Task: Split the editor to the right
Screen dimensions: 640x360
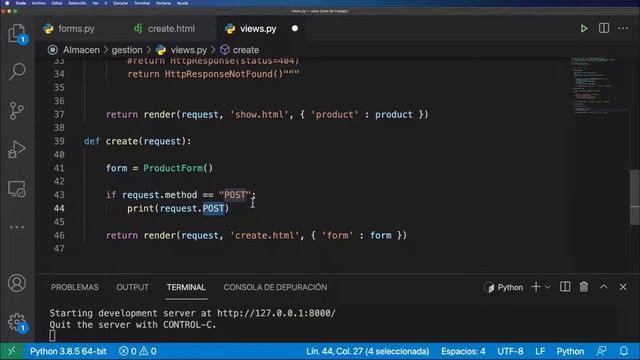Action: tap(604, 28)
